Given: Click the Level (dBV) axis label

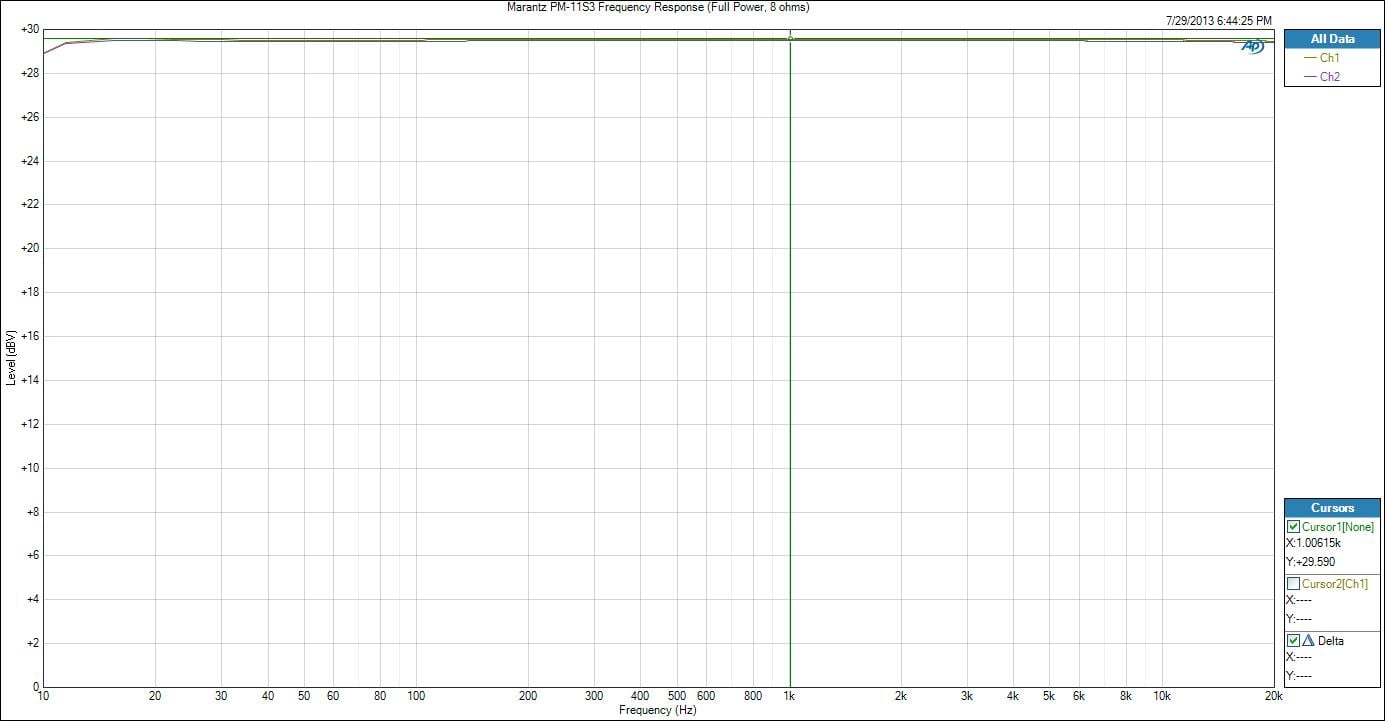Looking at the screenshot, I should point(11,358).
